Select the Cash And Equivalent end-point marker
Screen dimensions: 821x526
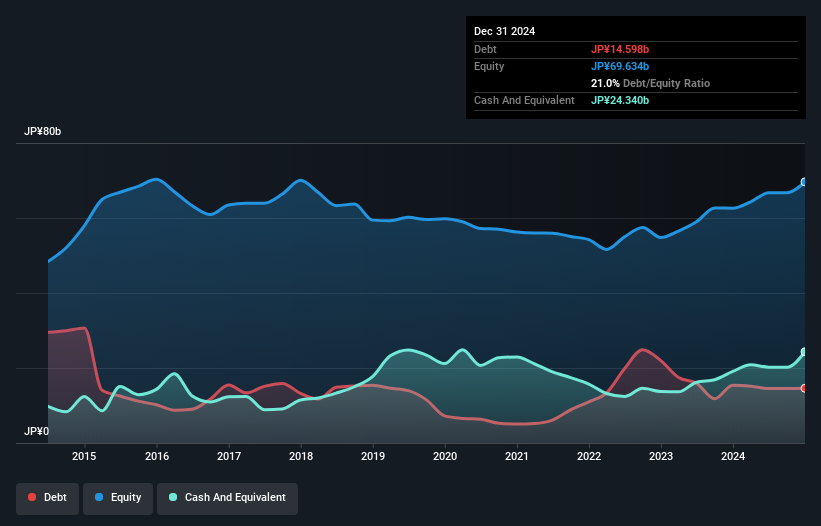[804, 352]
